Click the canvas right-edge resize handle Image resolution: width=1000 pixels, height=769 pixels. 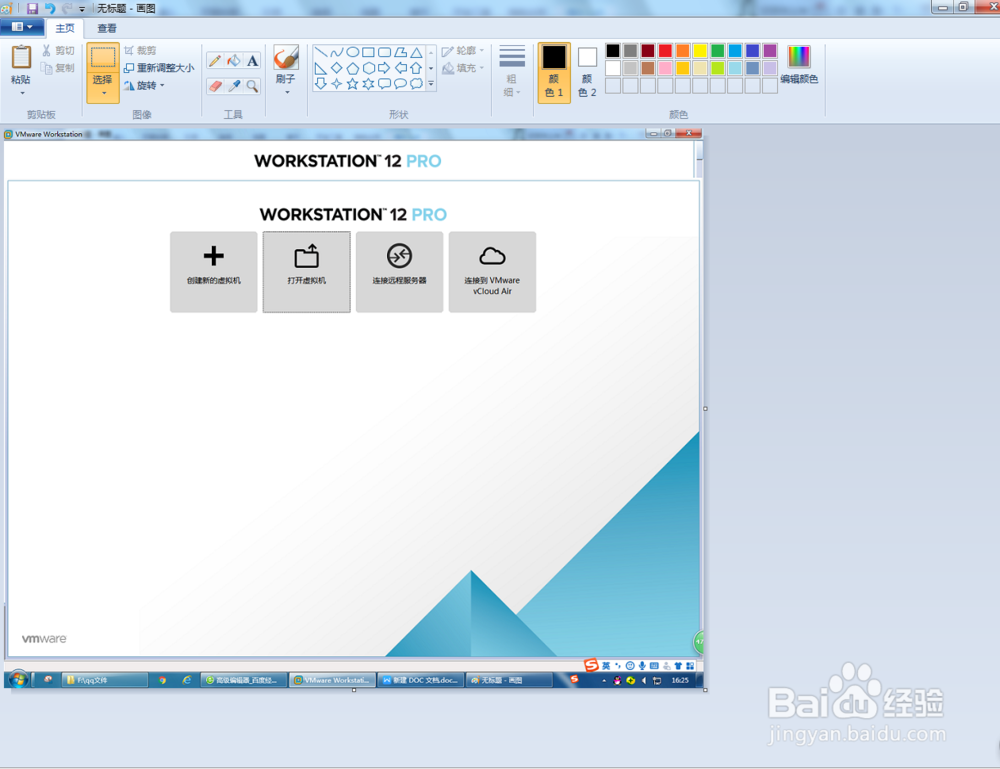705,409
